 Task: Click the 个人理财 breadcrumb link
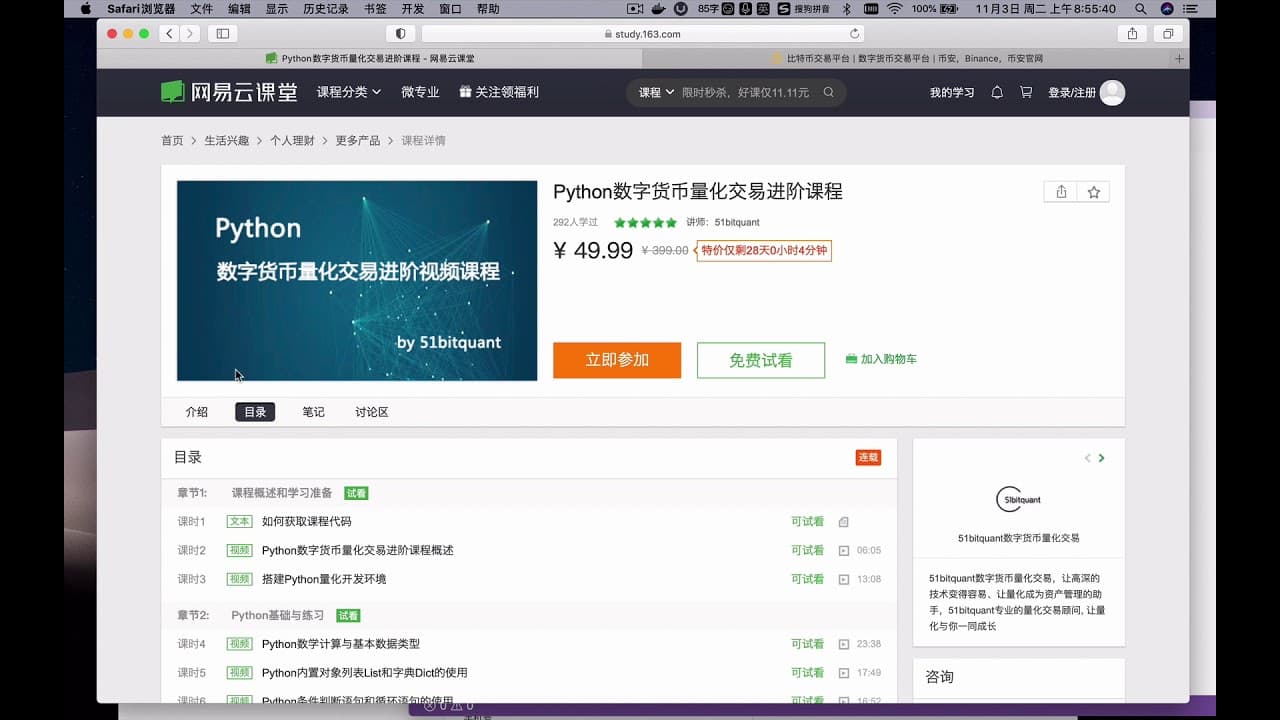(292, 141)
